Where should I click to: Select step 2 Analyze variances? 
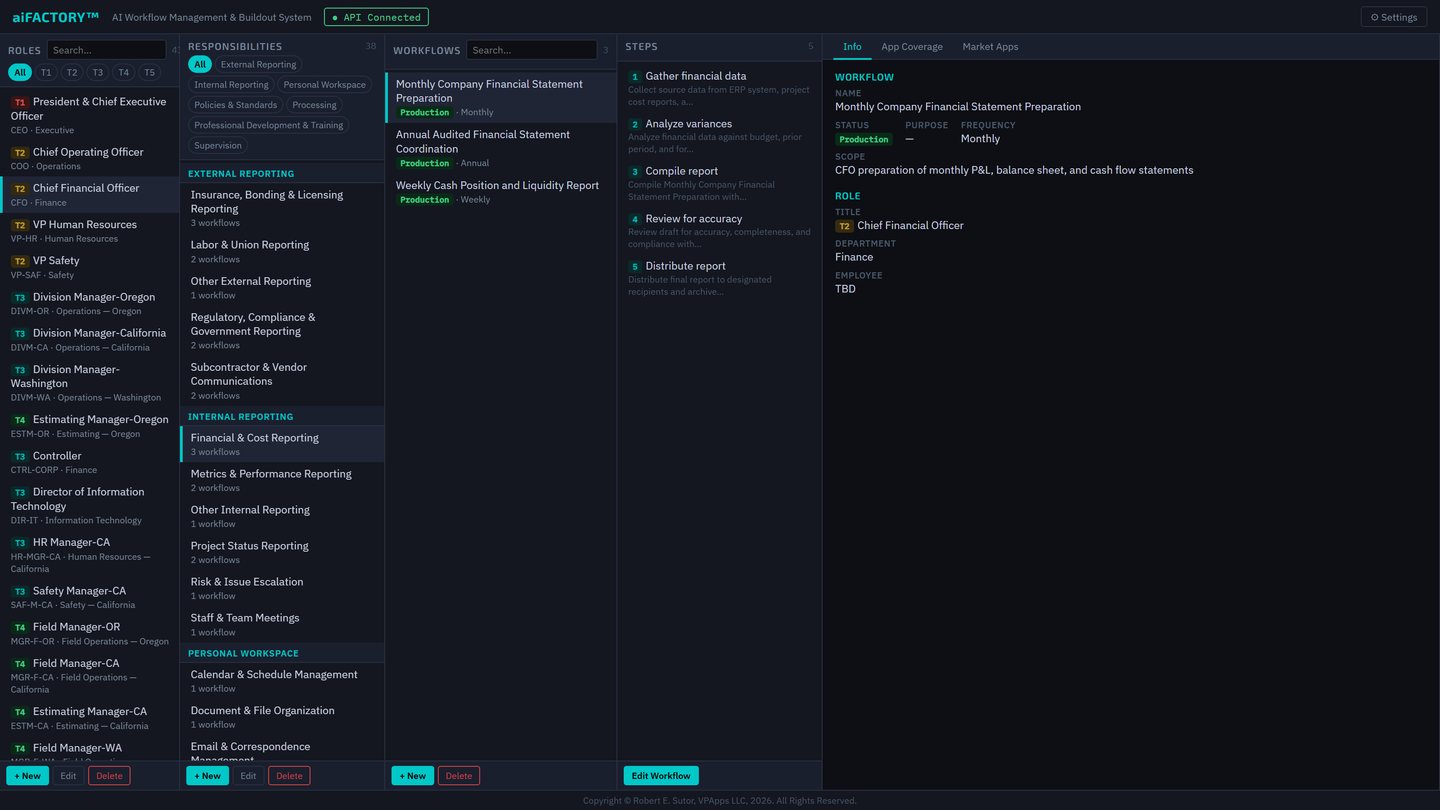(719, 136)
